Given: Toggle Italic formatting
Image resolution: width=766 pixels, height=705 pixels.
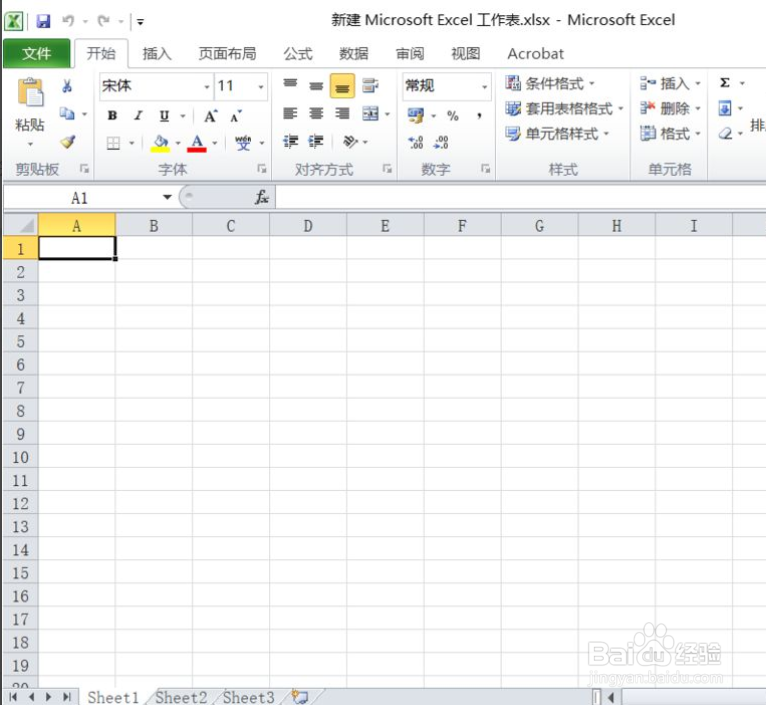Looking at the screenshot, I should (138, 116).
